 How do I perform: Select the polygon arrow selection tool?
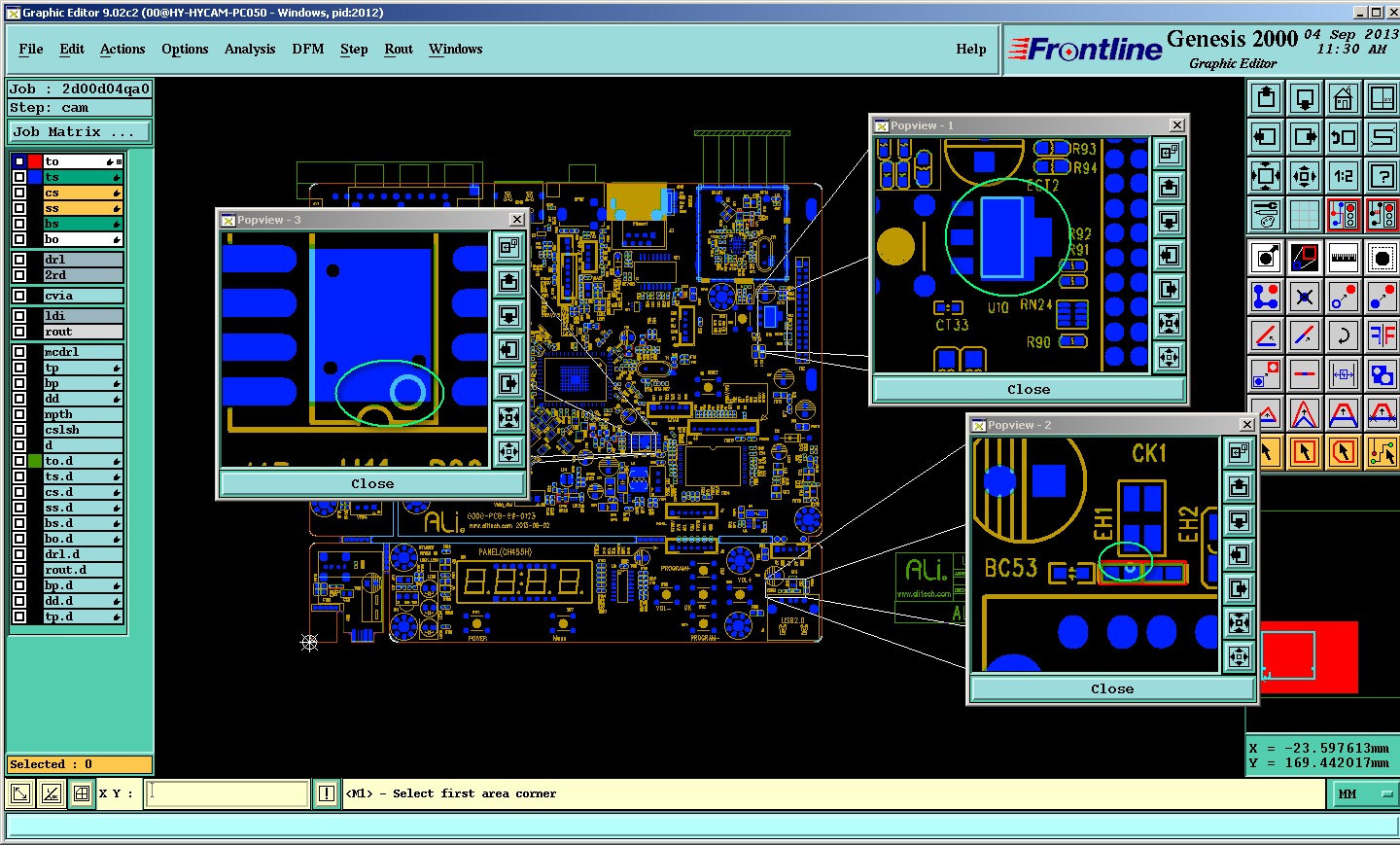[x=1344, y=451]
